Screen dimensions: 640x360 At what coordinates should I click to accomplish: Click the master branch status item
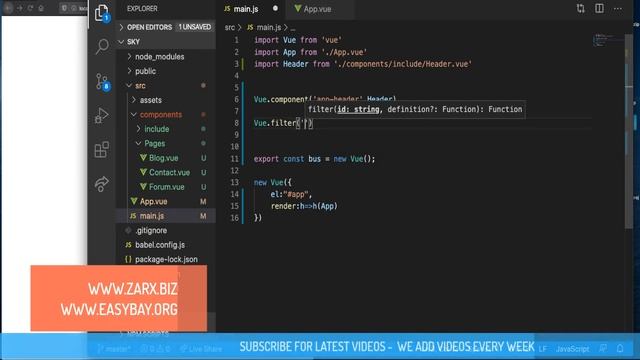point(114,349)
